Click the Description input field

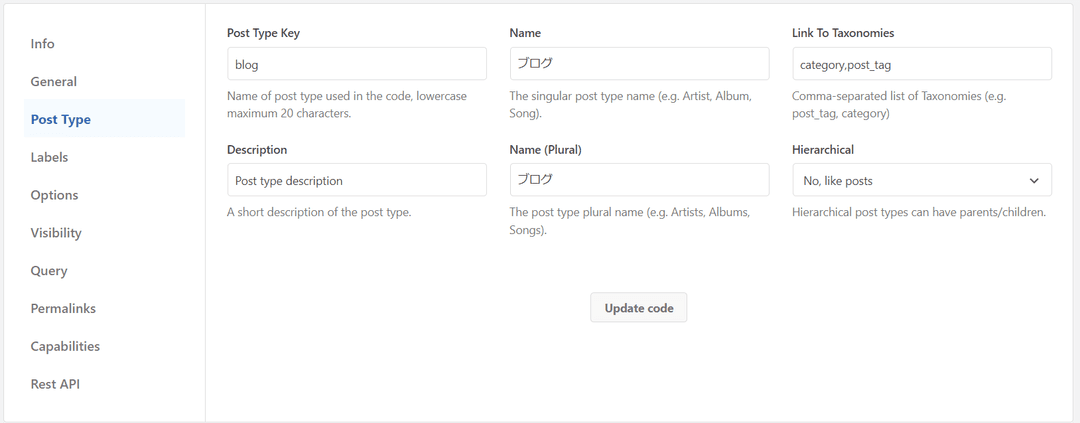point(357,180)
